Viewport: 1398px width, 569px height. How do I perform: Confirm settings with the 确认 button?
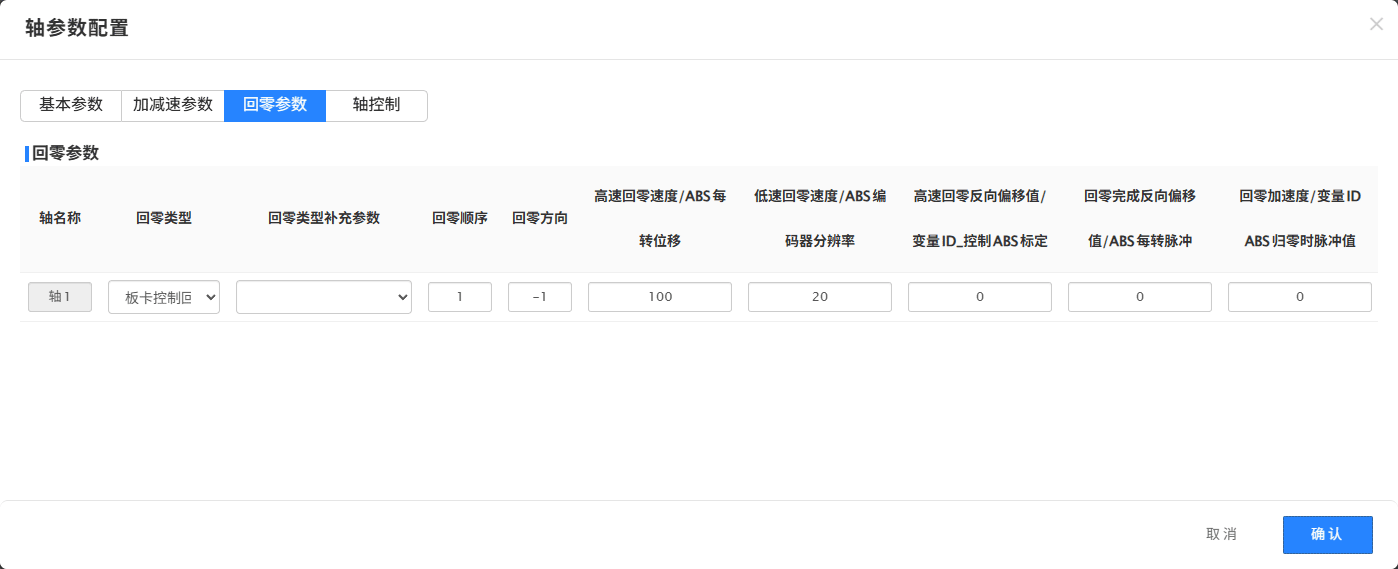(1327, 535)
